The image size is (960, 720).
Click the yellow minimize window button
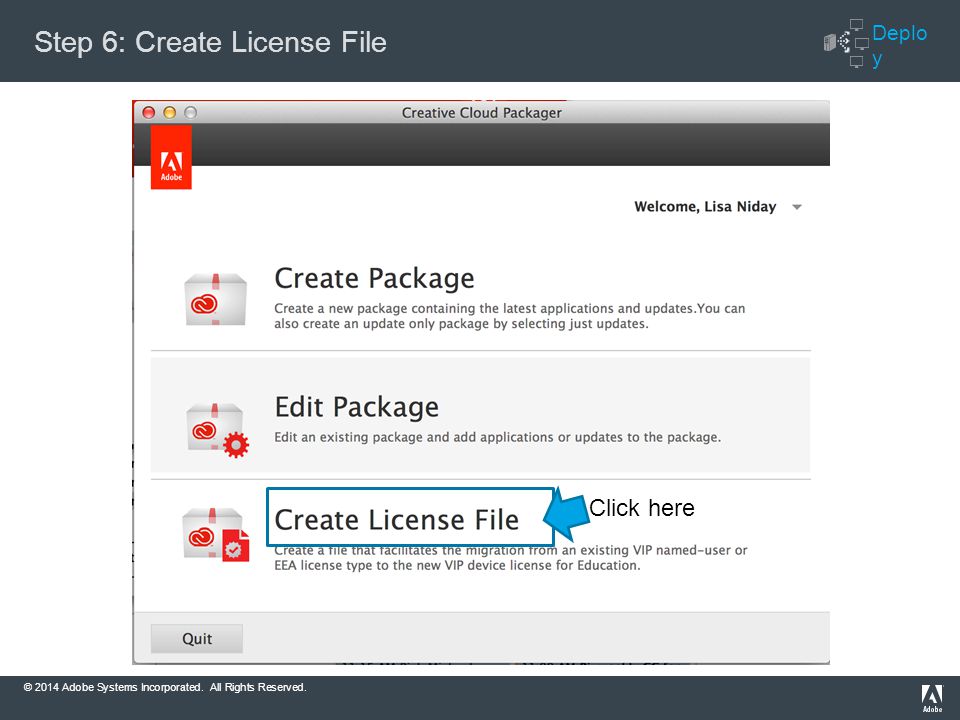(170, 113)
